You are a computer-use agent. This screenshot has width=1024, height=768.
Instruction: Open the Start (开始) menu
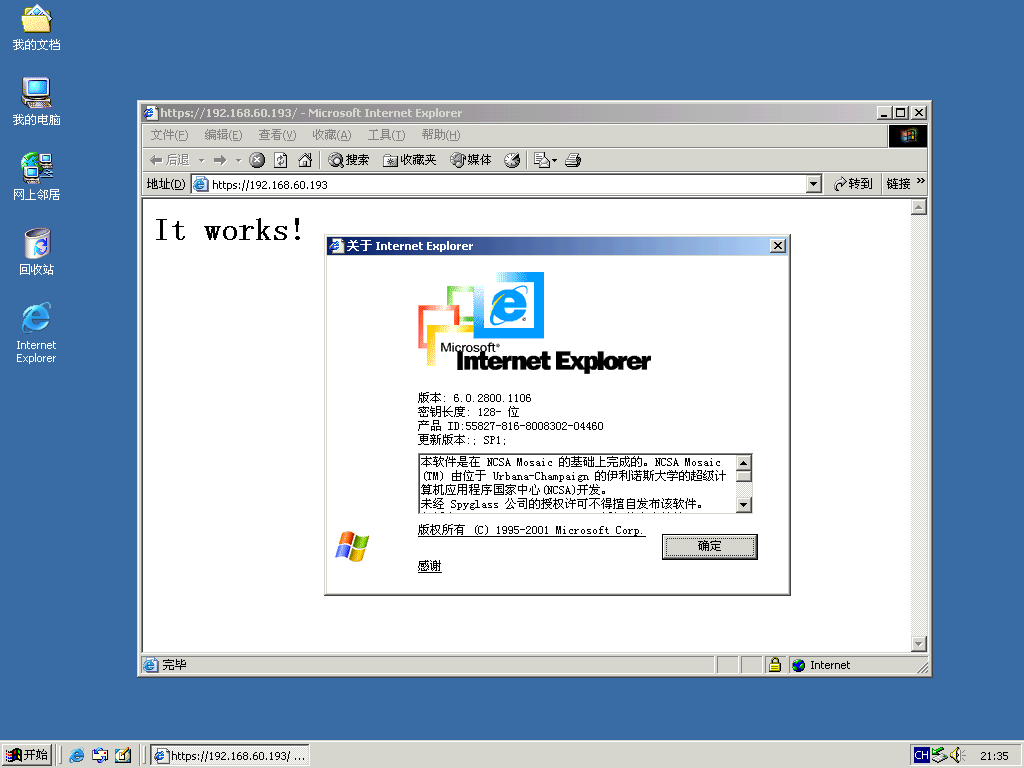[x=27, y=756]
